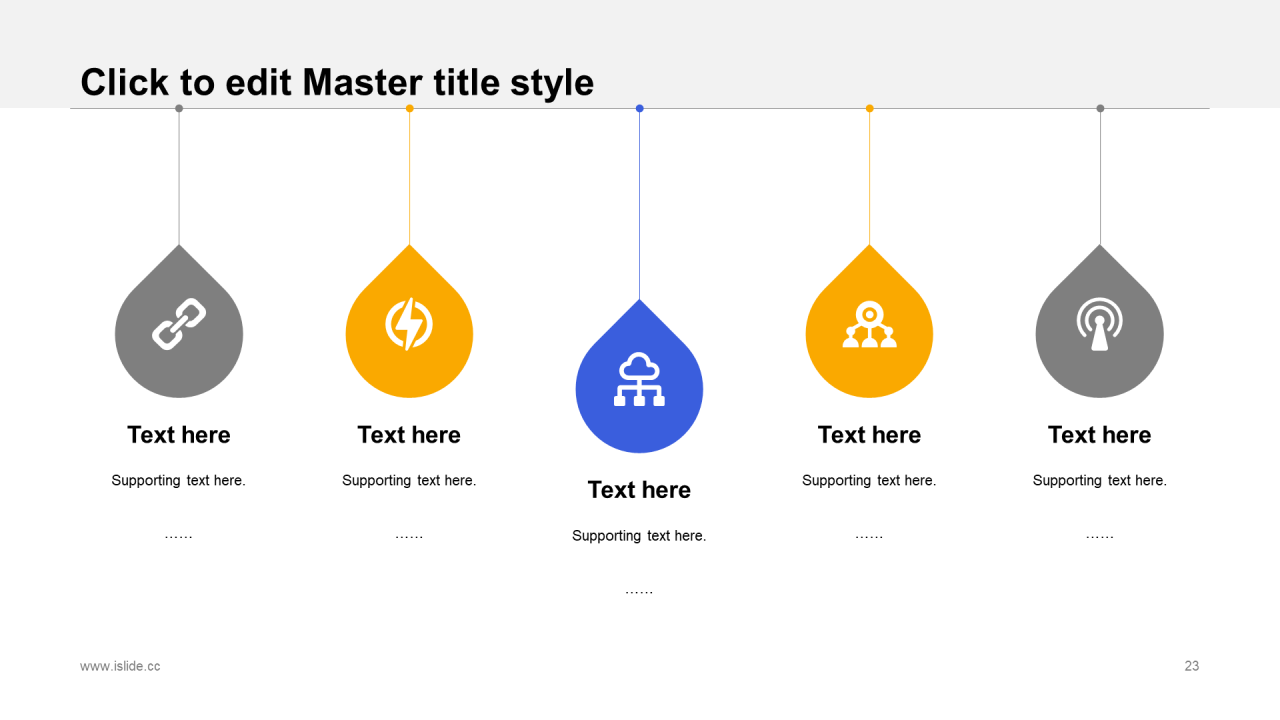1280x720 pixels.
Task: Click the orange dot above the lightning droplet
Action: (x=409, y=108)
